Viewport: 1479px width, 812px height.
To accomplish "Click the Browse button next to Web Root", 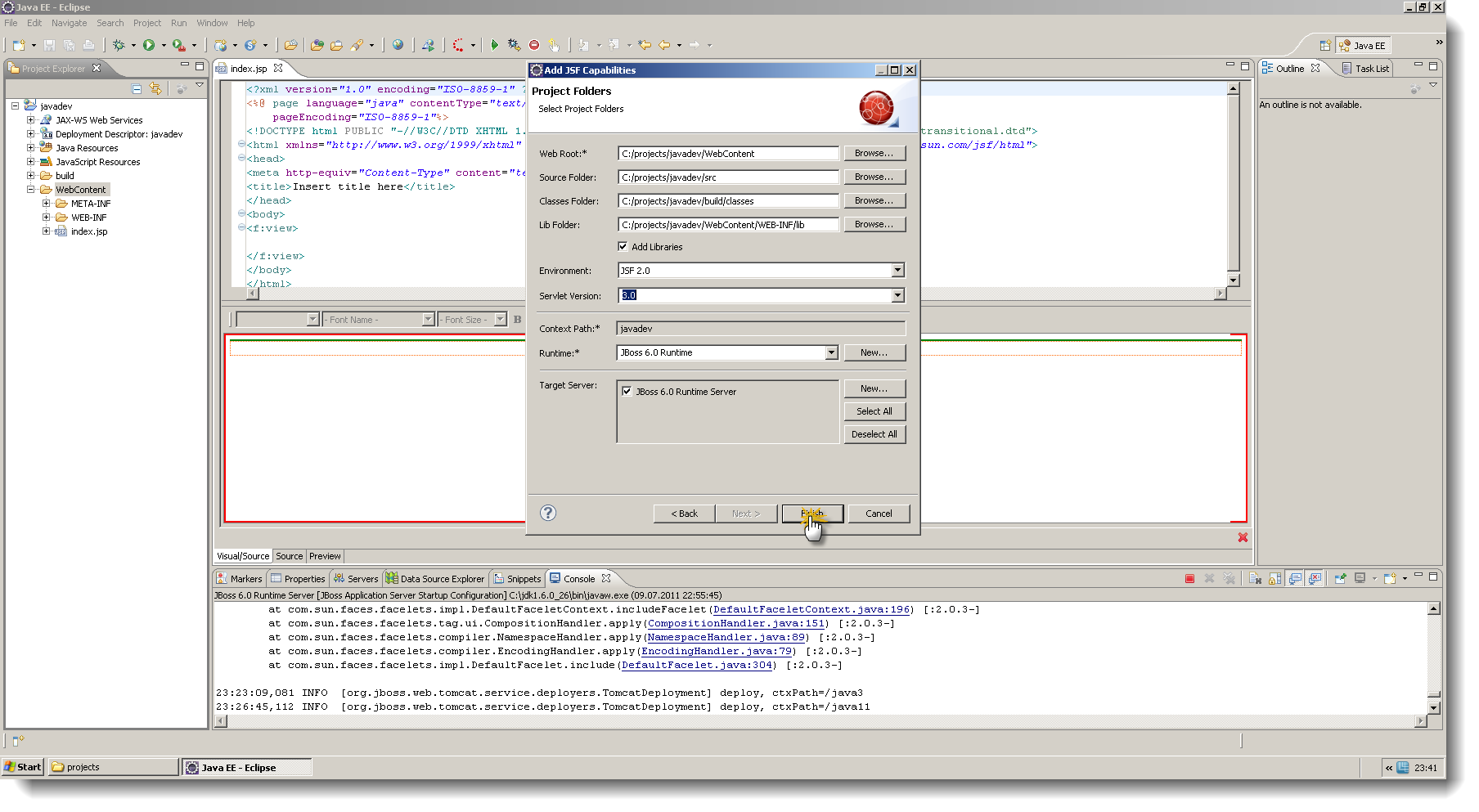I will coord(874,153).
